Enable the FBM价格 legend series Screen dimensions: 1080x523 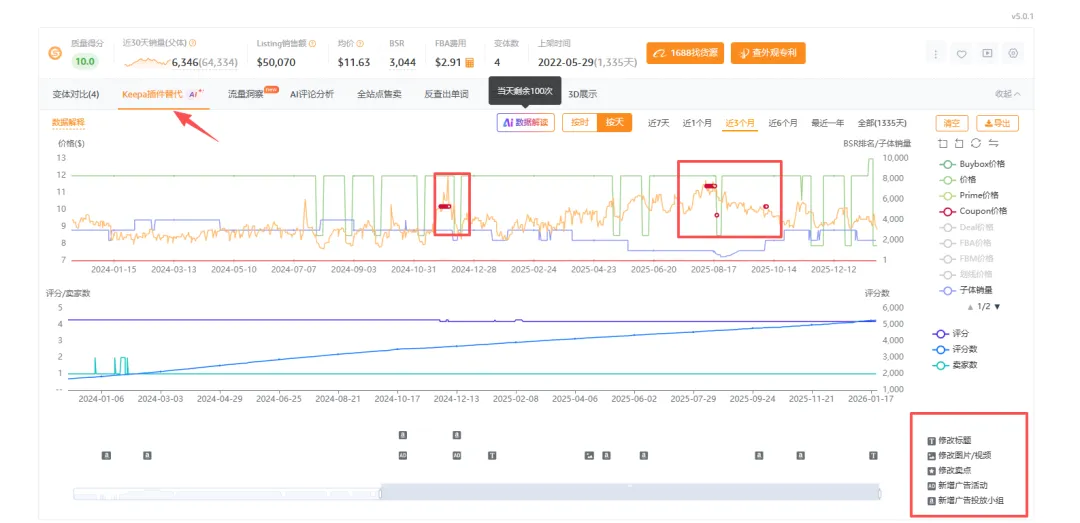coord(967,258)
